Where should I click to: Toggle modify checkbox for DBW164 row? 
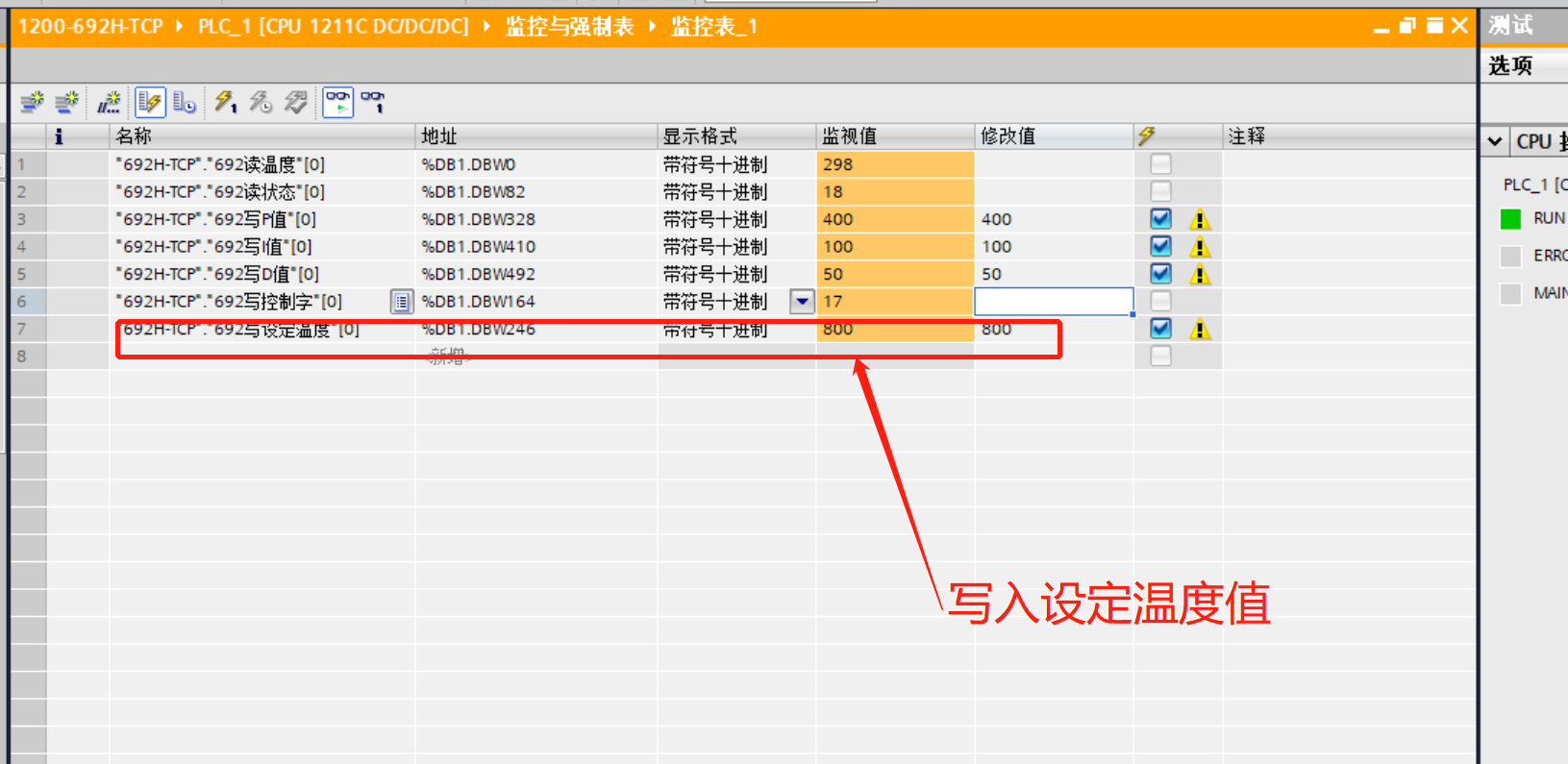pyautogui.click(x=1160, y=301)
